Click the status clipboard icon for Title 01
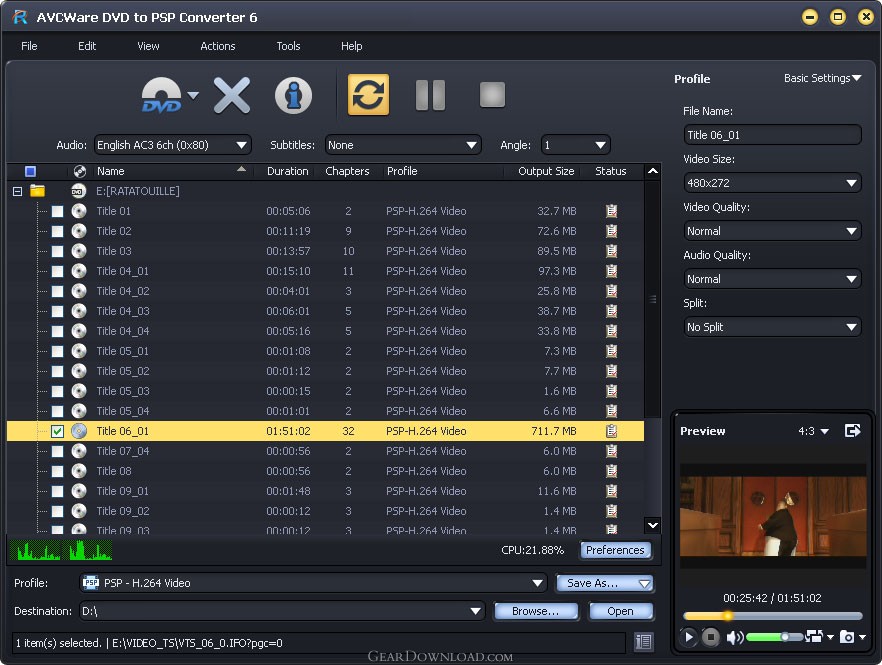The height and width of the screenshot is (665, 882). [611, 211]
